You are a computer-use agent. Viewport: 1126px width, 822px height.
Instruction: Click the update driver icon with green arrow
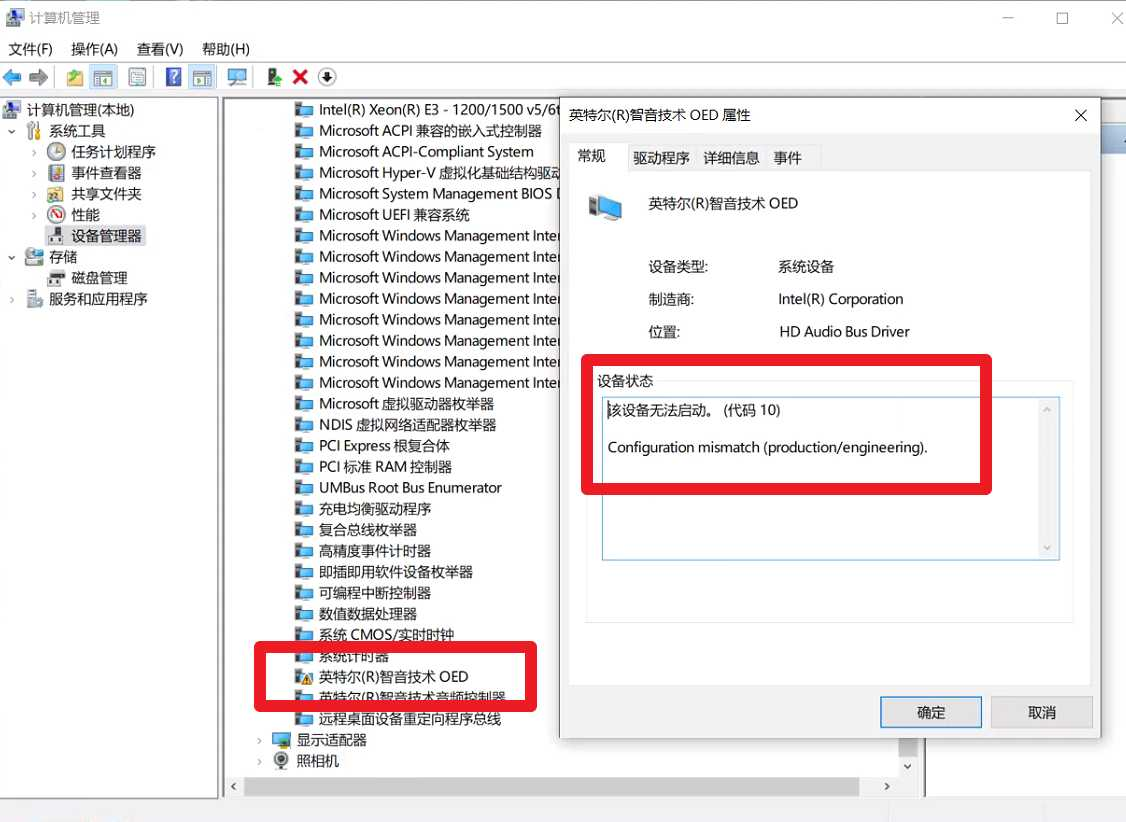point(274,77)
